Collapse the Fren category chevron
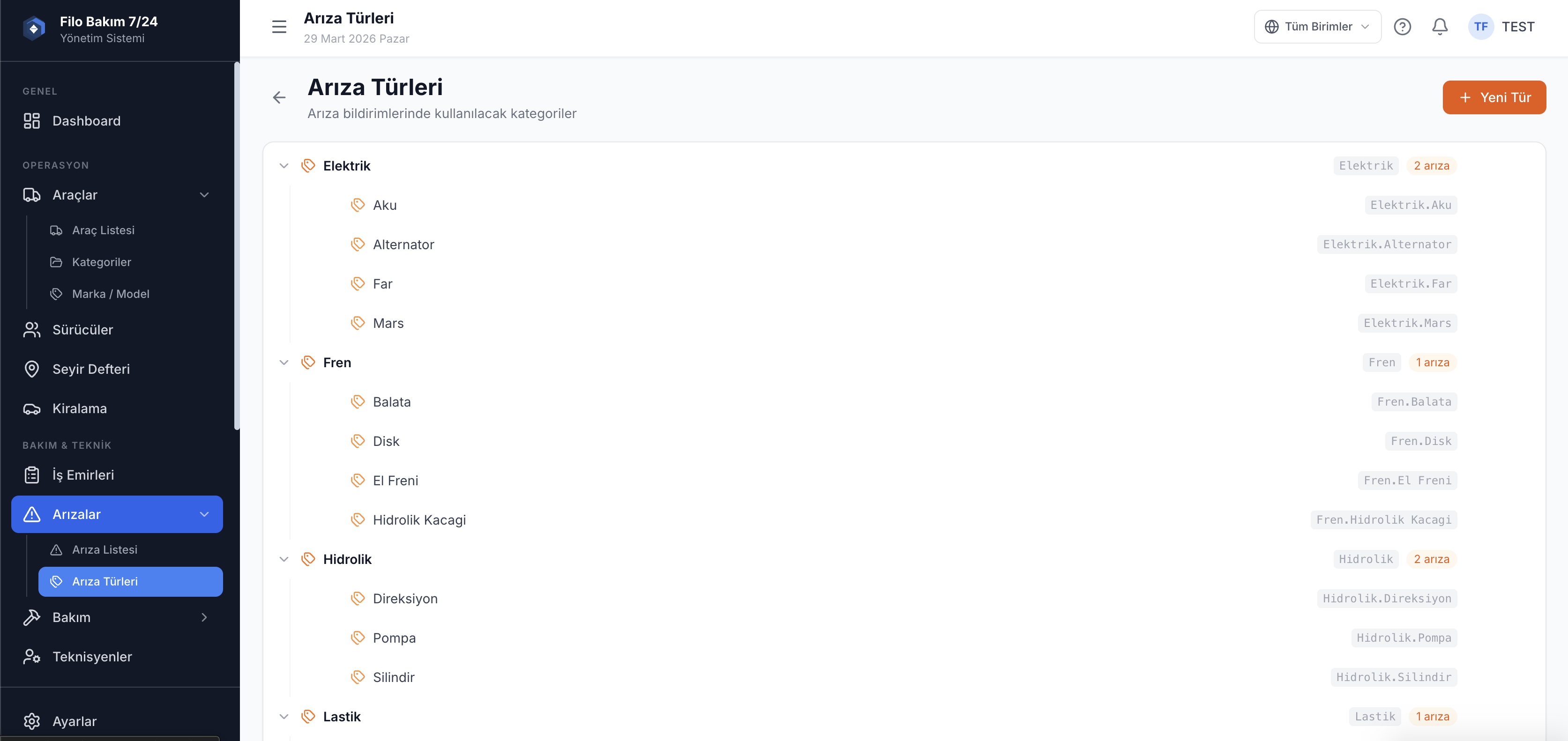Screen dimensions: 1568x741 (284, 363)
